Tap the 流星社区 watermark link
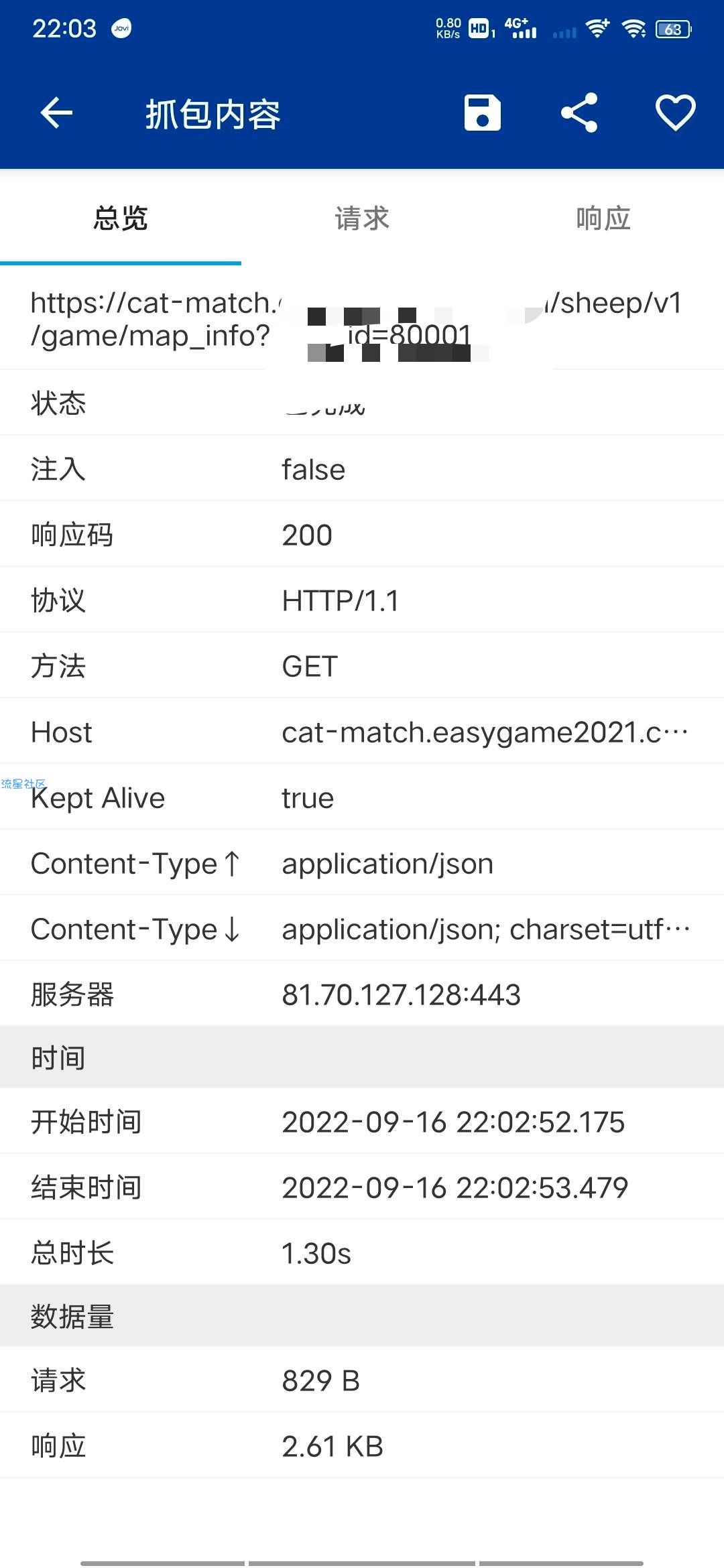The image size is (724, 1568). click(23, 783)
